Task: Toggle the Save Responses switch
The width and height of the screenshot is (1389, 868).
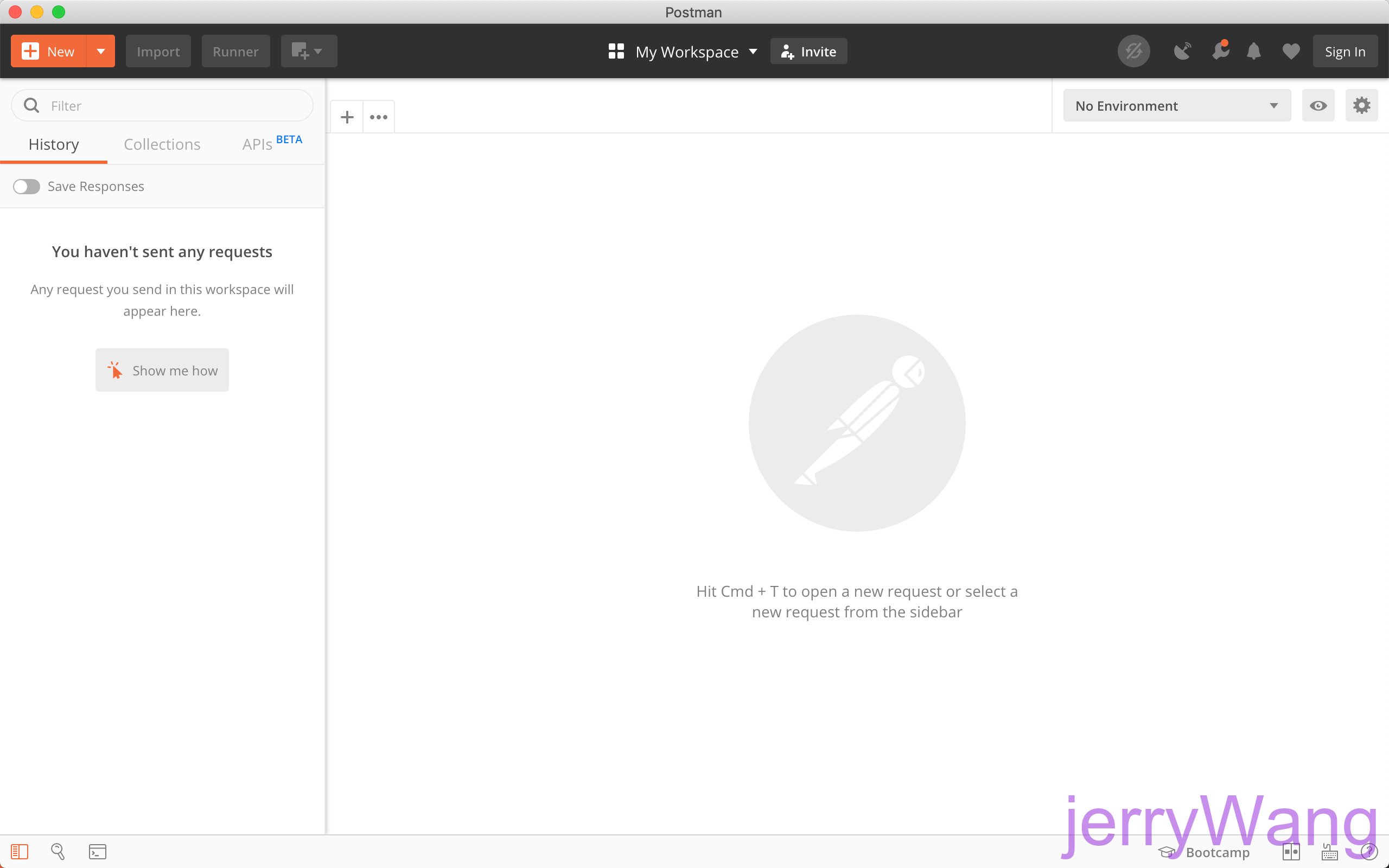Action: pyautogui.click(x=27, y=187)
